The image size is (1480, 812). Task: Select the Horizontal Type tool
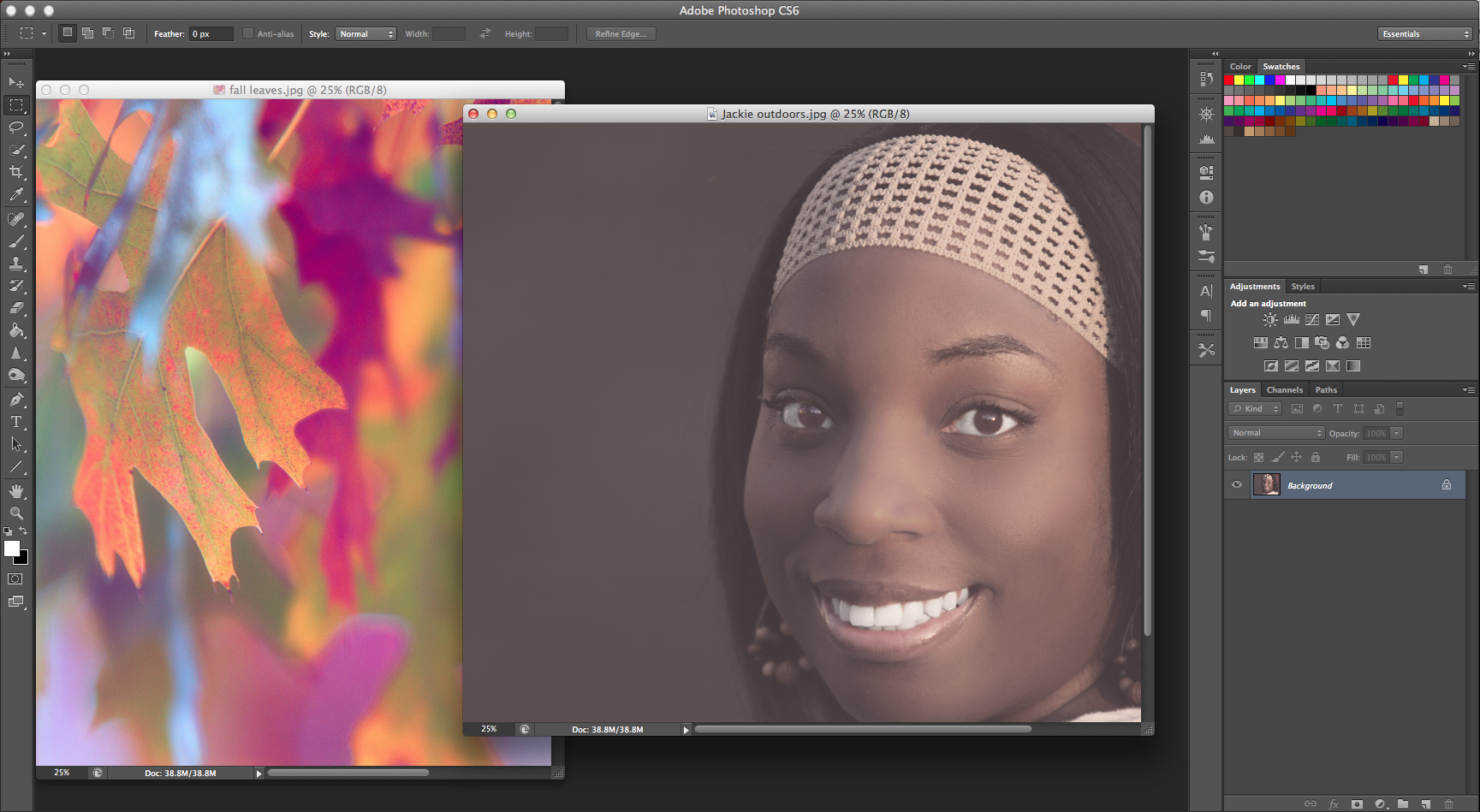pyautogui.click(x=16, y=422)
